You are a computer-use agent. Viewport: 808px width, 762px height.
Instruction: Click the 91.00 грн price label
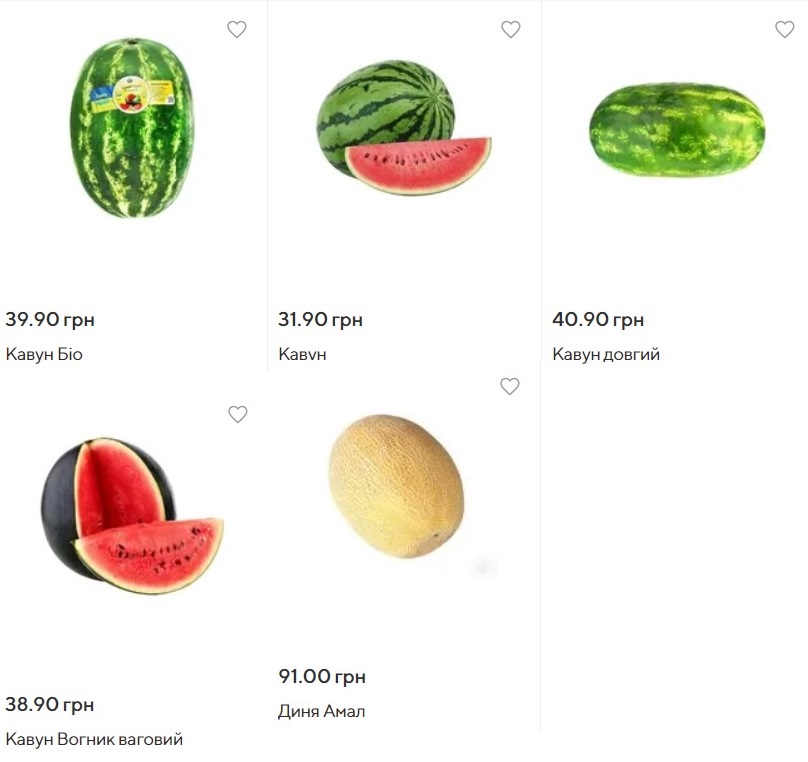(322, 677)
